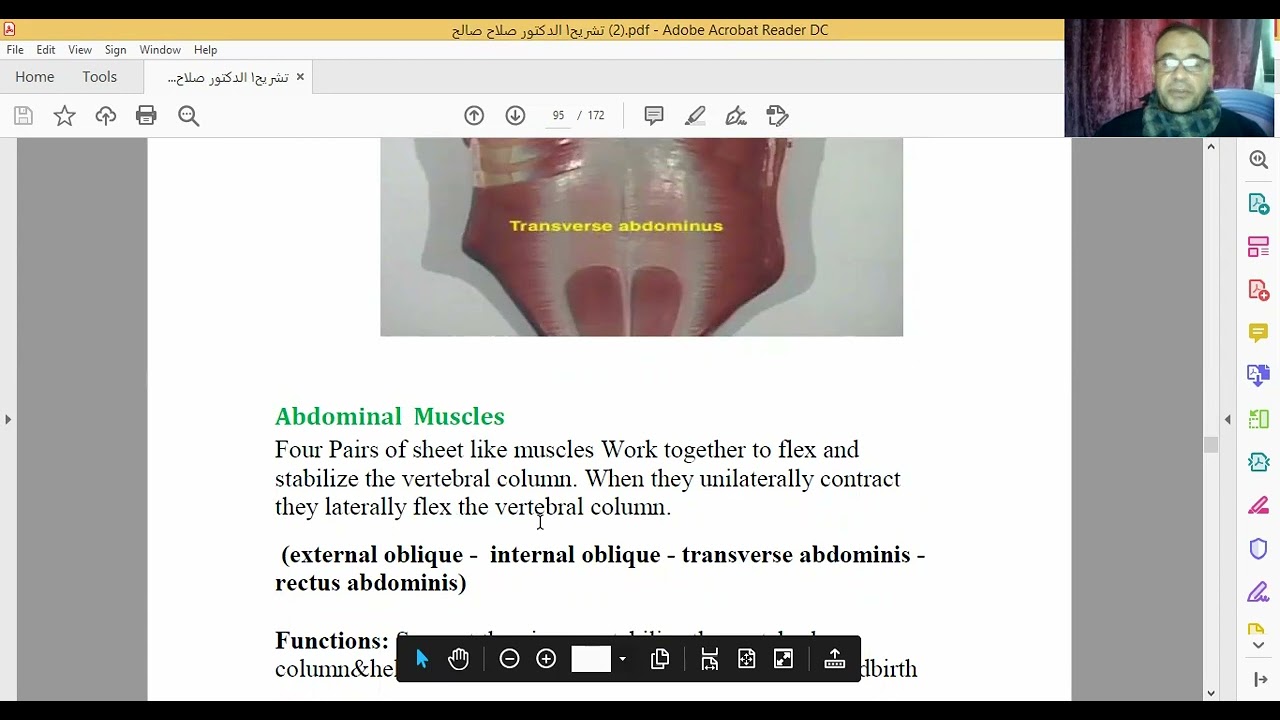Click the page number field showing 95

[558, 116]
